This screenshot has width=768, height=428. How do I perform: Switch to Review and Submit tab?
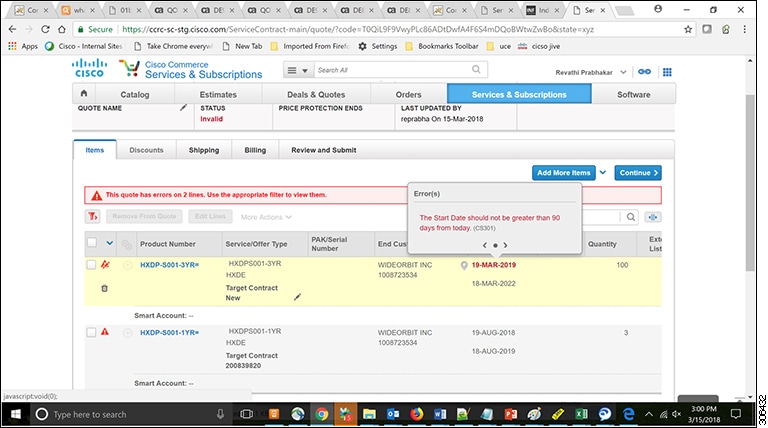coord(324,150)
